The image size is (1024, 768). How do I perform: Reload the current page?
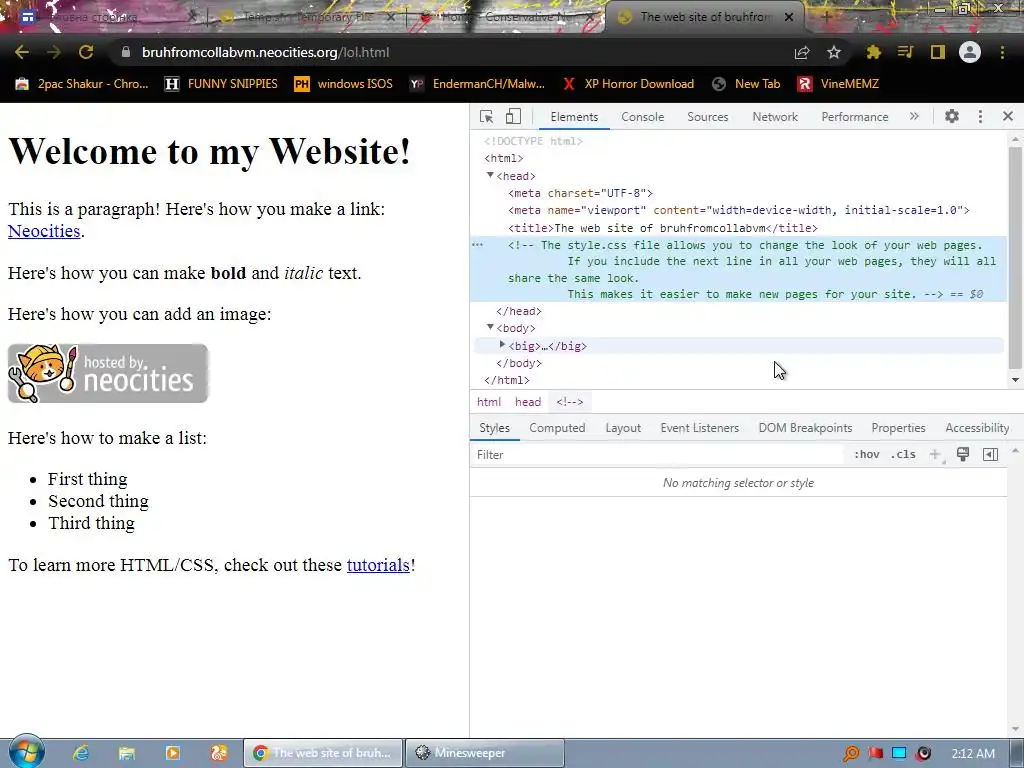coord(86,52)
